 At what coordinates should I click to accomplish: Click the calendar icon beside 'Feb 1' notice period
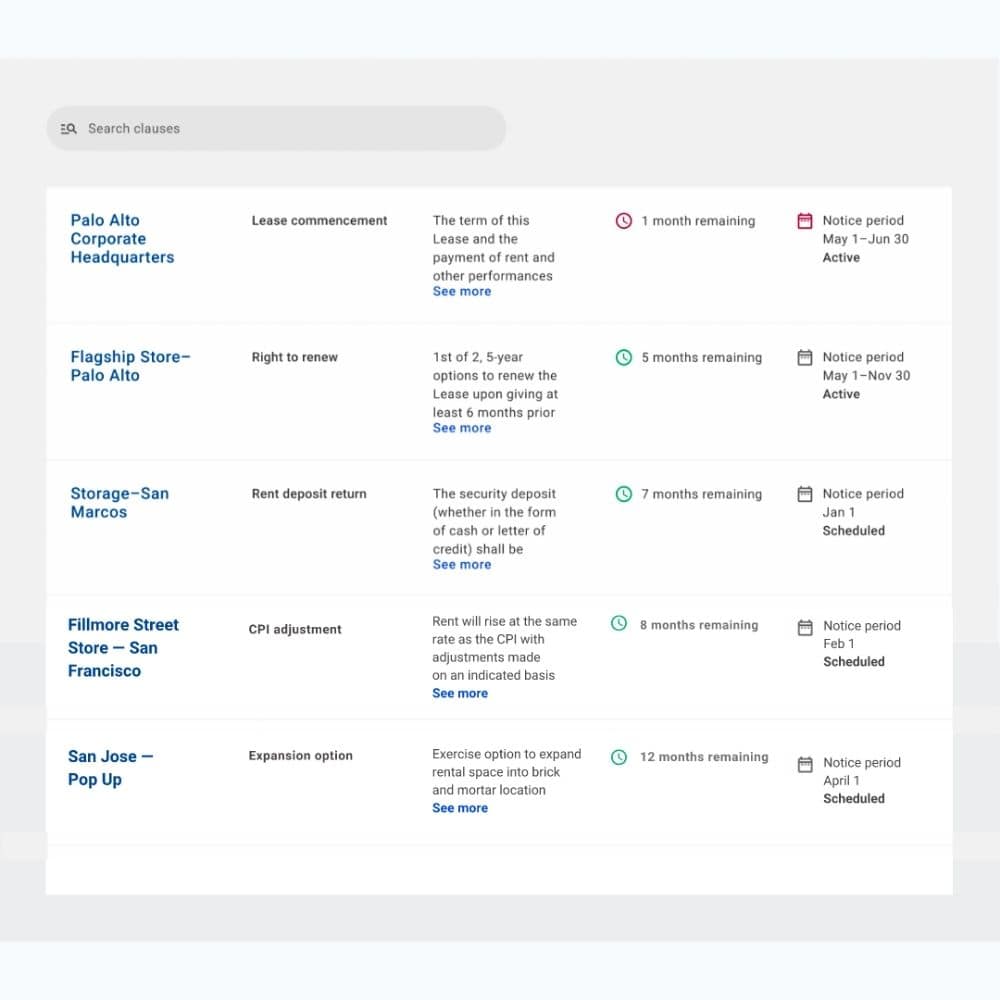click(805, 626)
